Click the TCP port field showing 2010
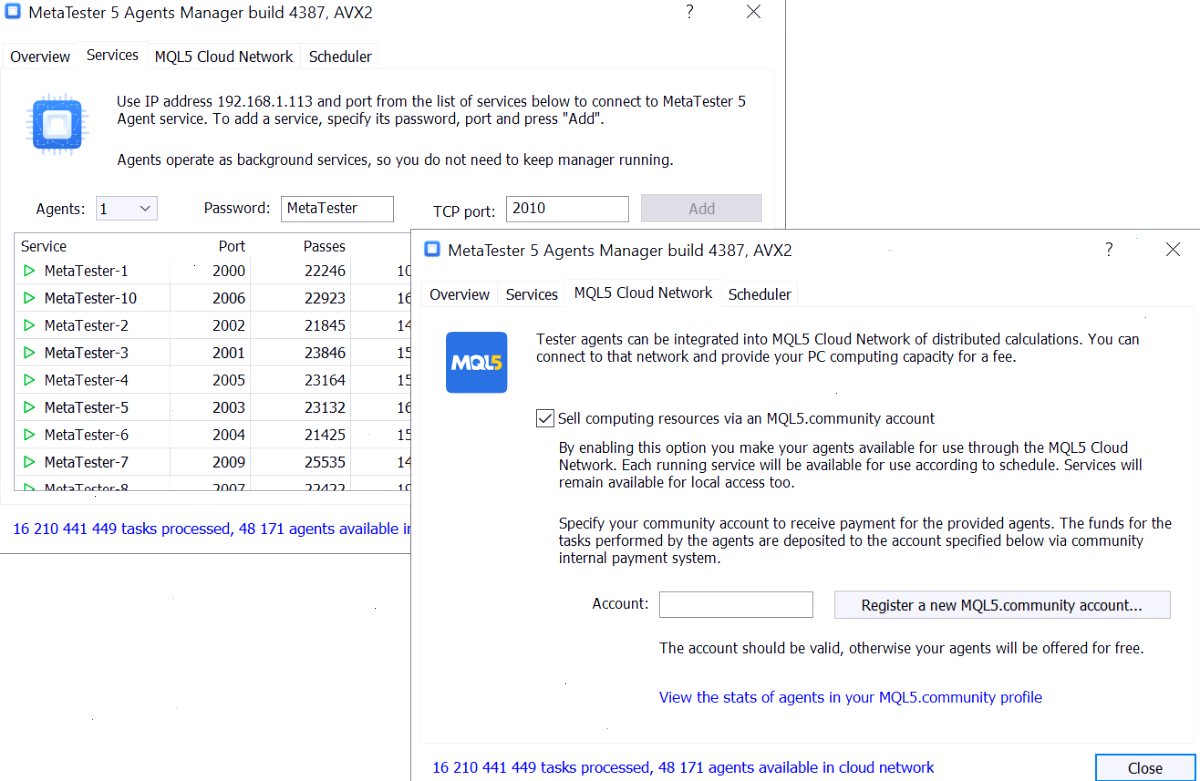 567,209
